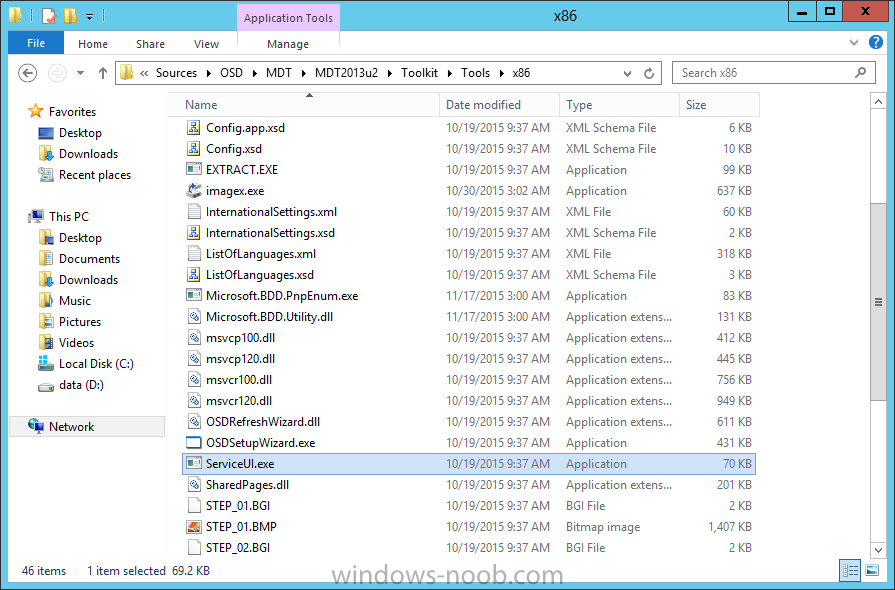The height and width of the screenshot is (590, 895).
Task: Click New folder icon in quick access toolbar
Action: [71, 15]
